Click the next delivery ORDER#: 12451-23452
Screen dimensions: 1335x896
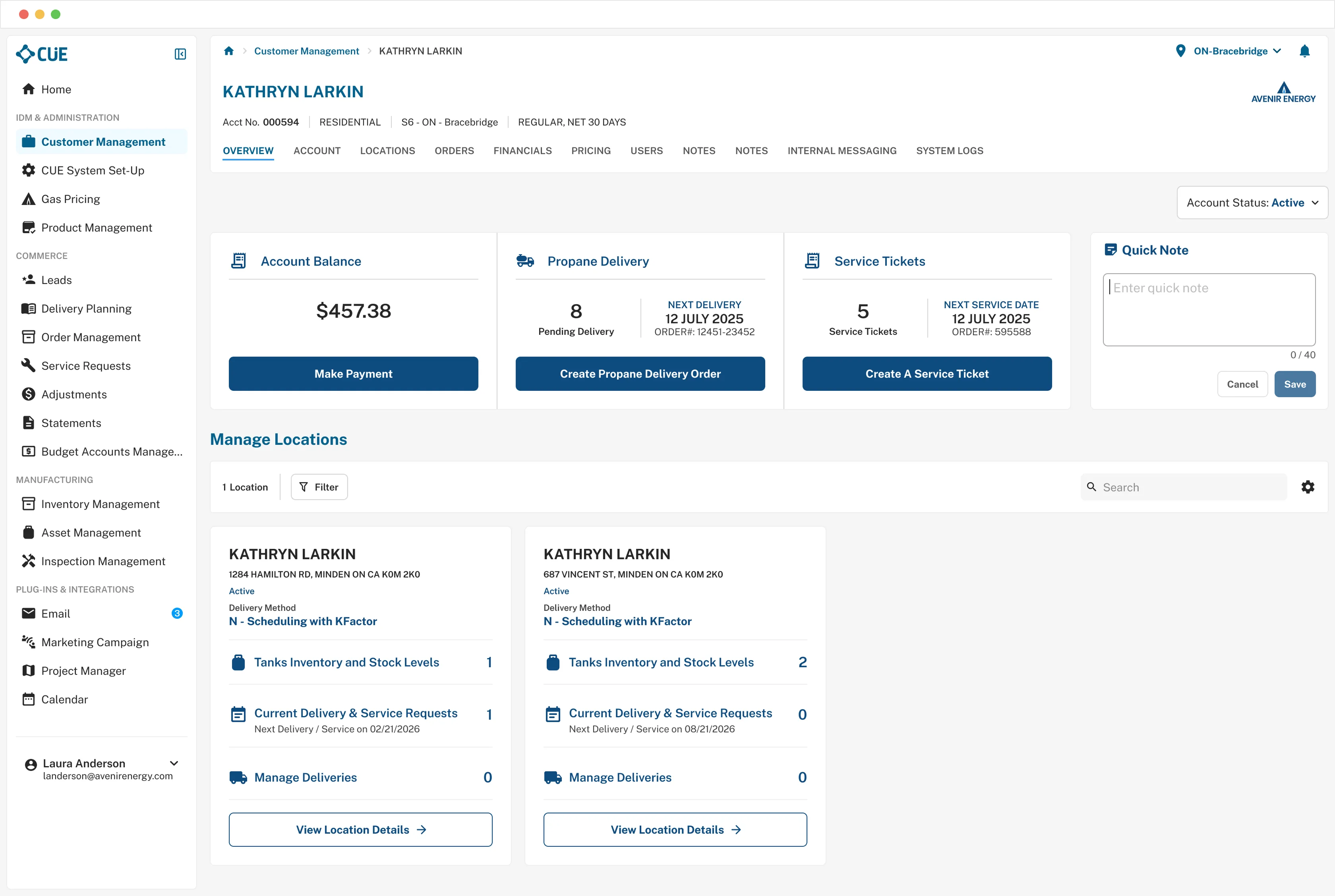(704, 332)
